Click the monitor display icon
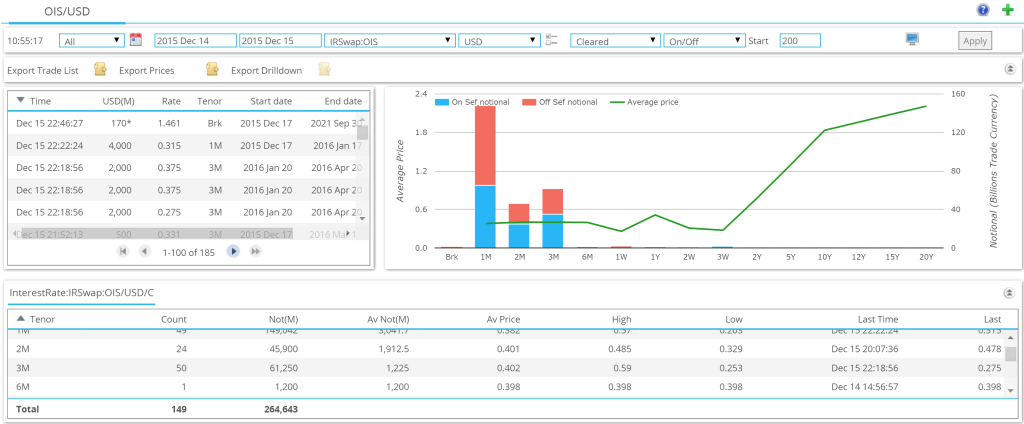1024x424 pixels. [912, 39]
